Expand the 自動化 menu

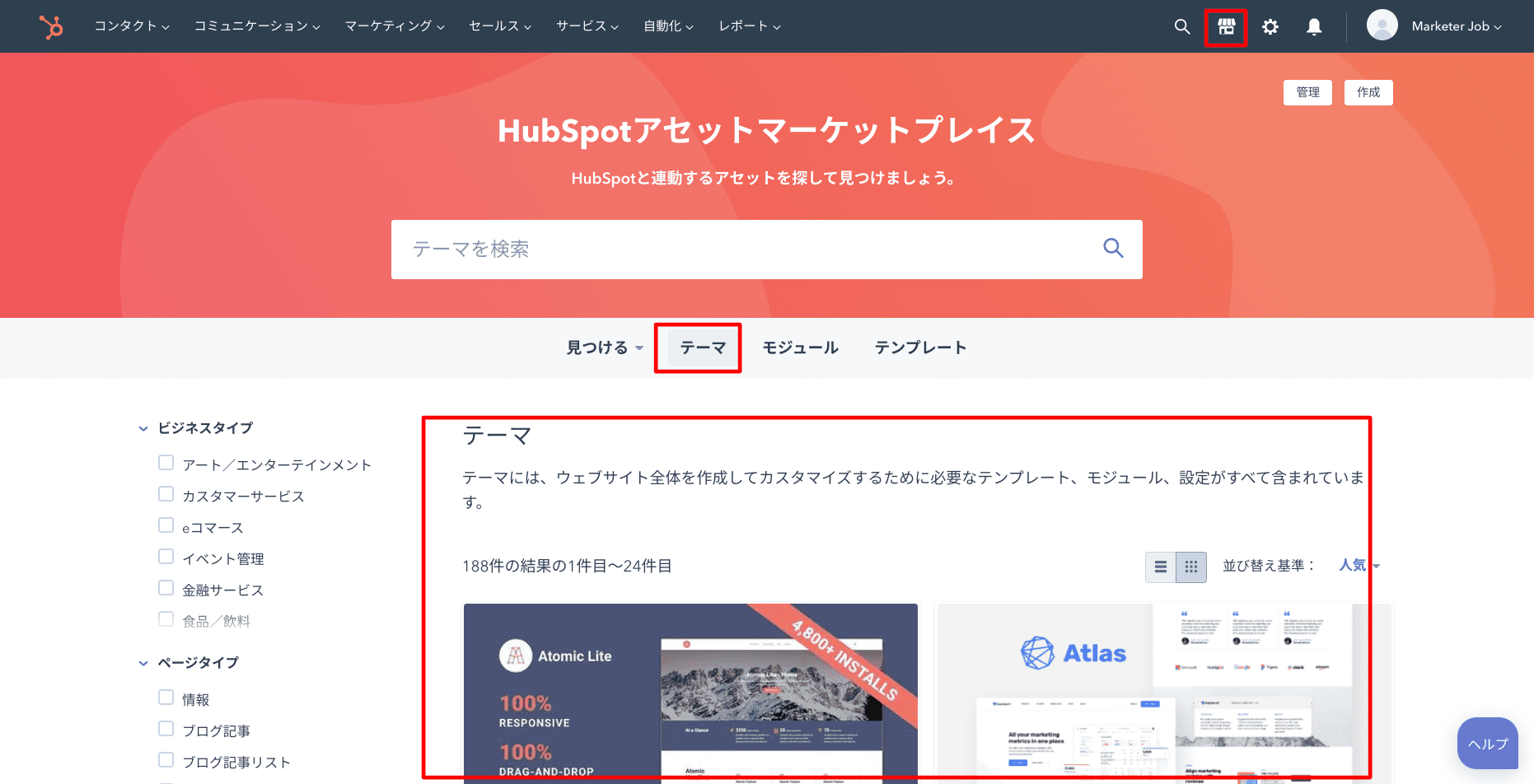pyautogui.click(x=668, y=26)
